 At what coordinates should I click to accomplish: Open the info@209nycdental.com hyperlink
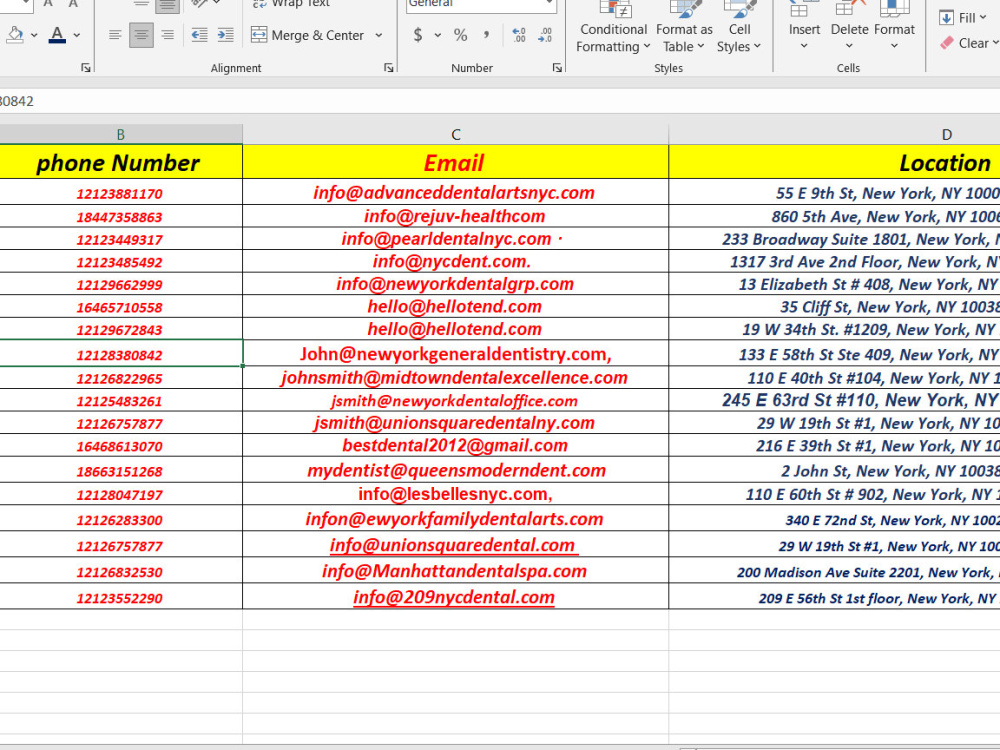tap(453, 598)
